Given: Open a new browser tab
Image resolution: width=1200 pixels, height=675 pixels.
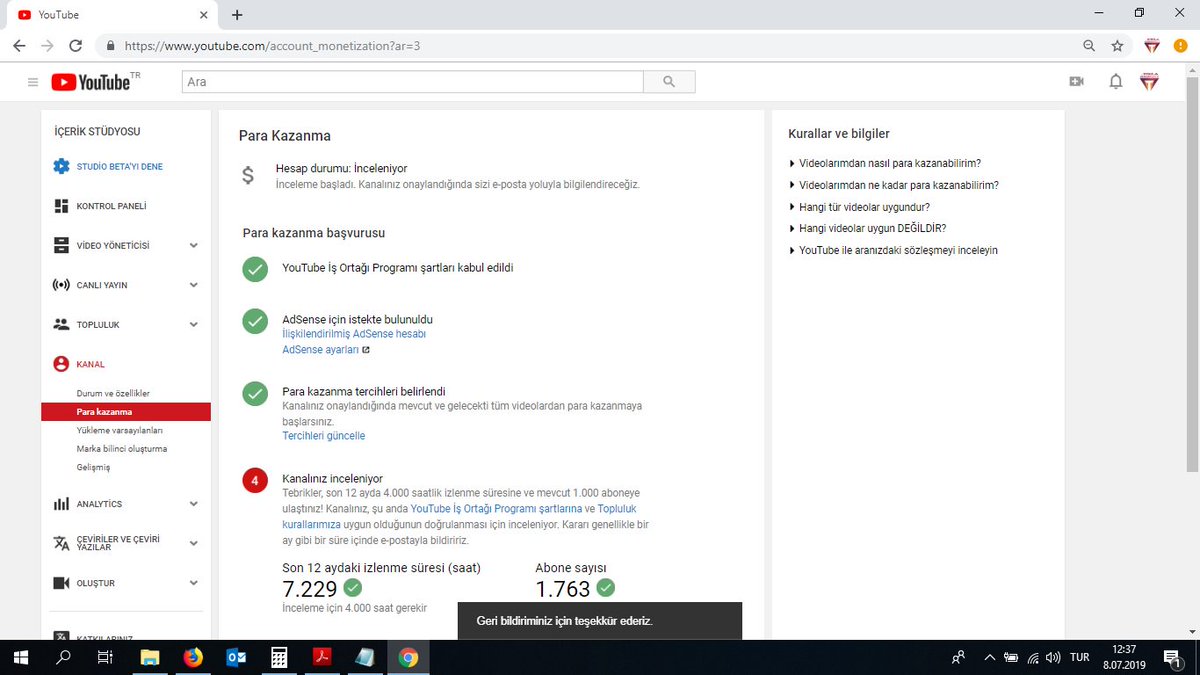Looking at the screenshot, I should click(237, 15).
